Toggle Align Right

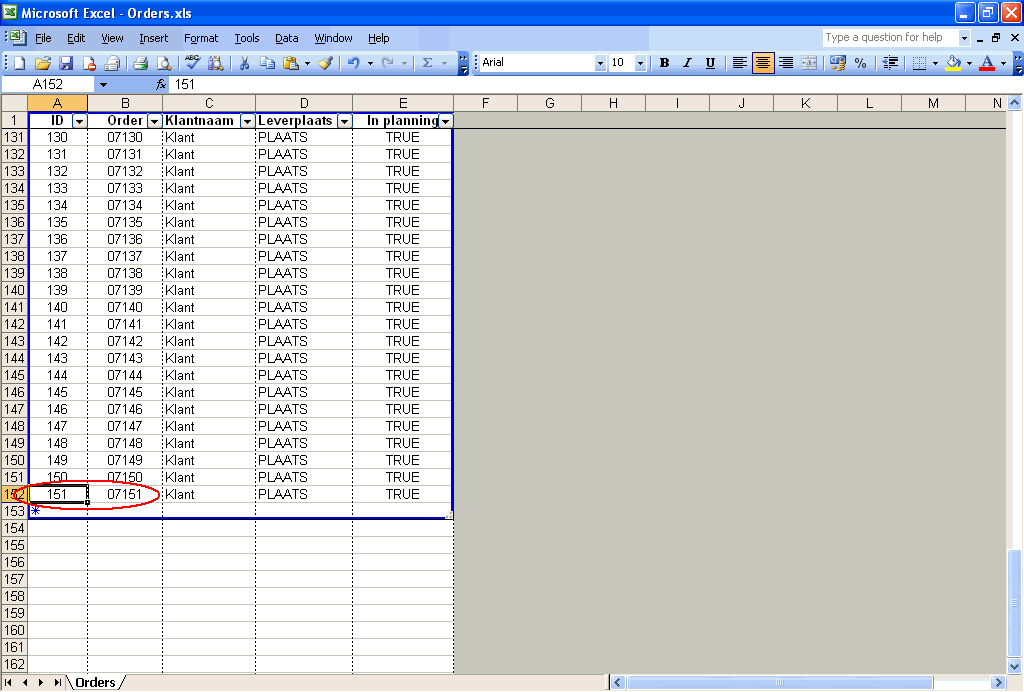786,63
